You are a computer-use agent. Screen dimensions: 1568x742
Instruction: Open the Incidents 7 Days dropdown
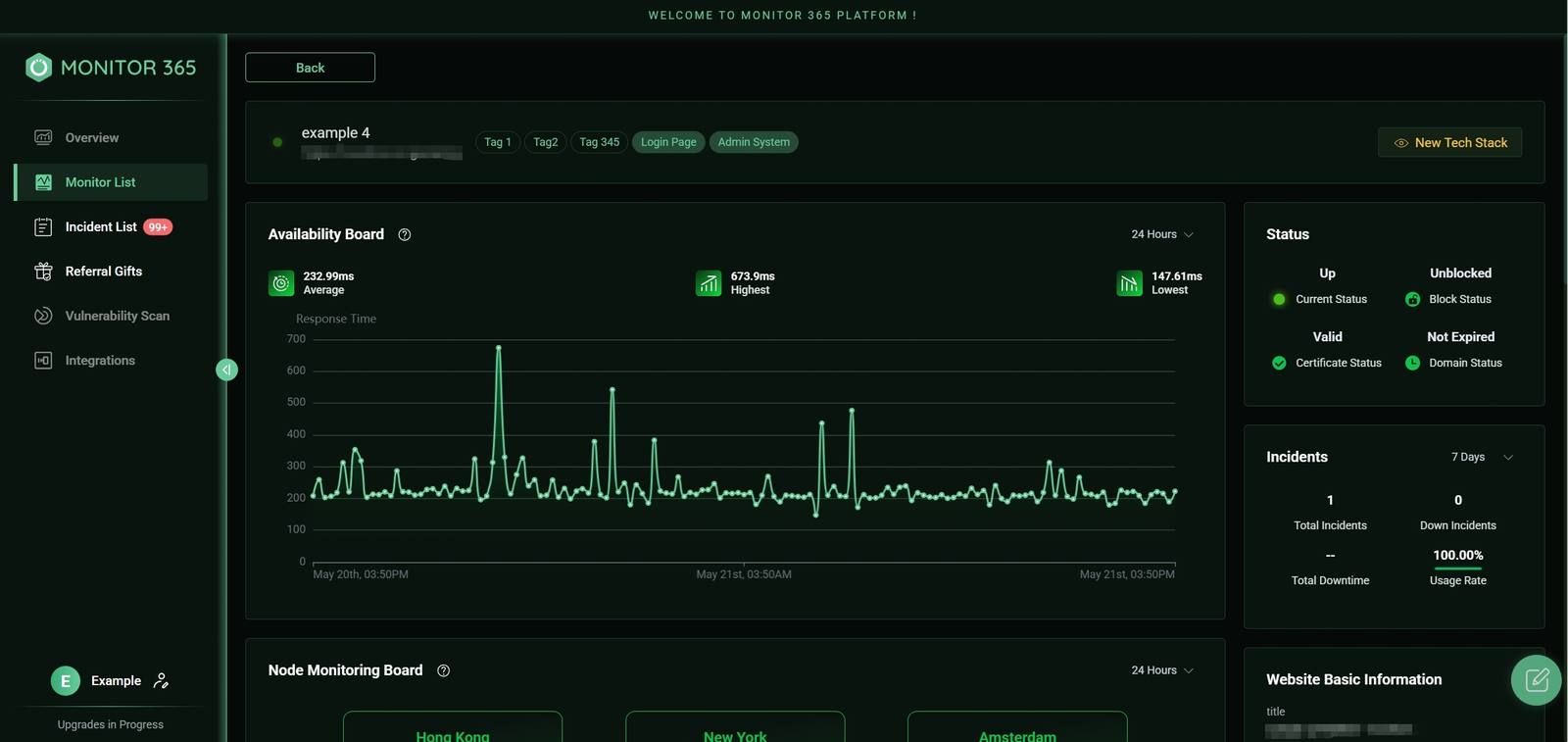coord(1482,457)
